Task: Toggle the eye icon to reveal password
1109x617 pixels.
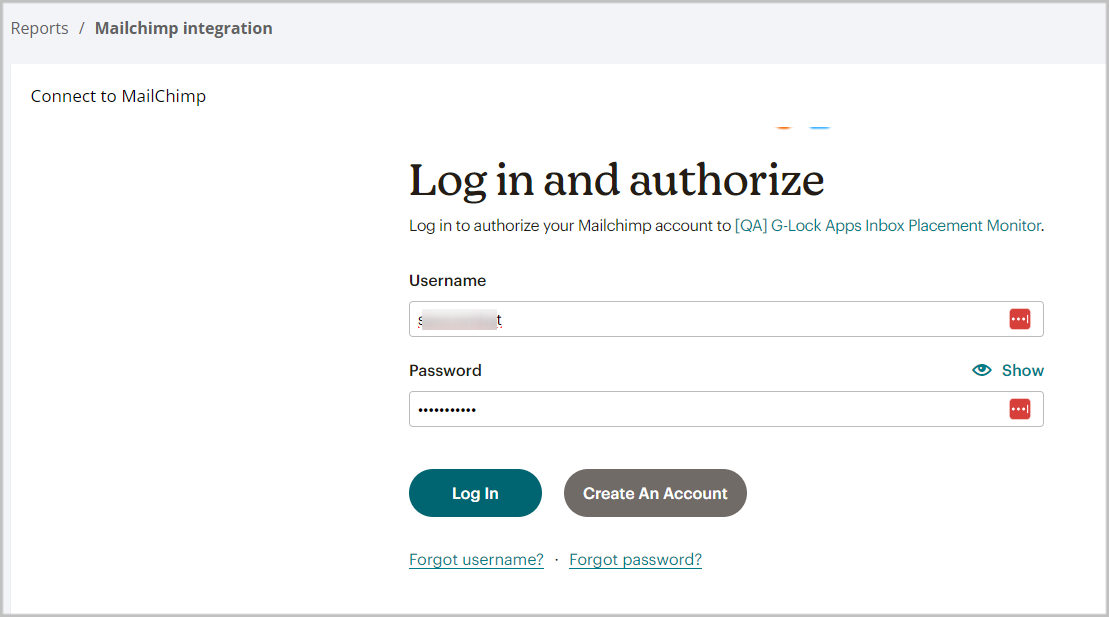Action: click(x=982, y=370)
